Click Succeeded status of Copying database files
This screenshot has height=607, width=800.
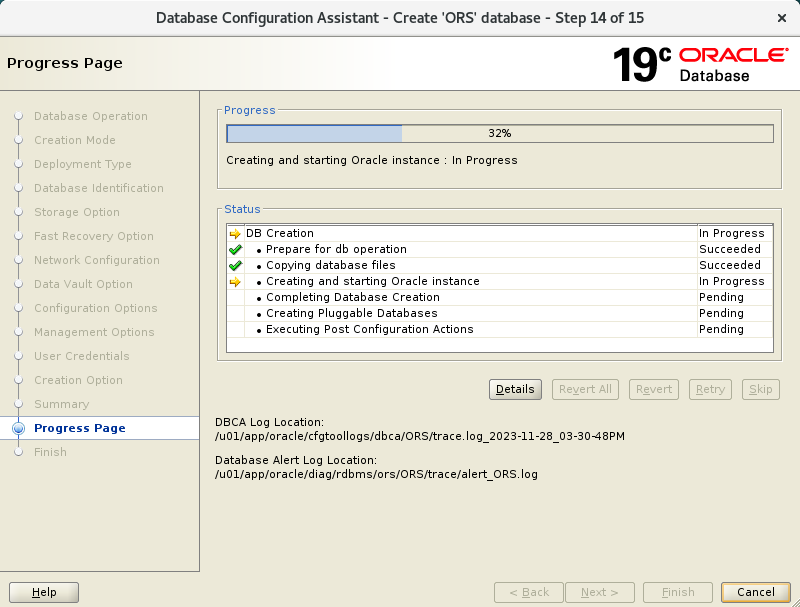pos(730,265)
